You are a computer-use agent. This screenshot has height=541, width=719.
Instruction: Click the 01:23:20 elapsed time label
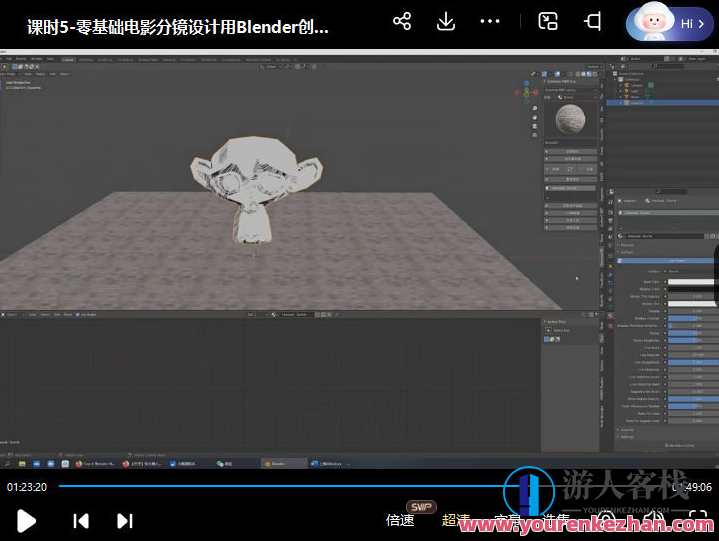pyautogui.click(x=27, y=487)
